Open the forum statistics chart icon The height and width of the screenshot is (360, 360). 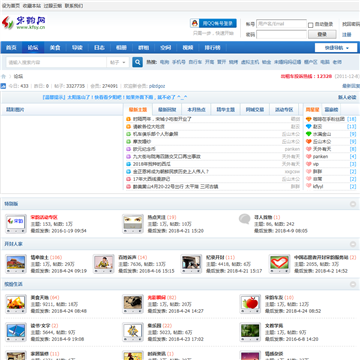click(3, 86)
